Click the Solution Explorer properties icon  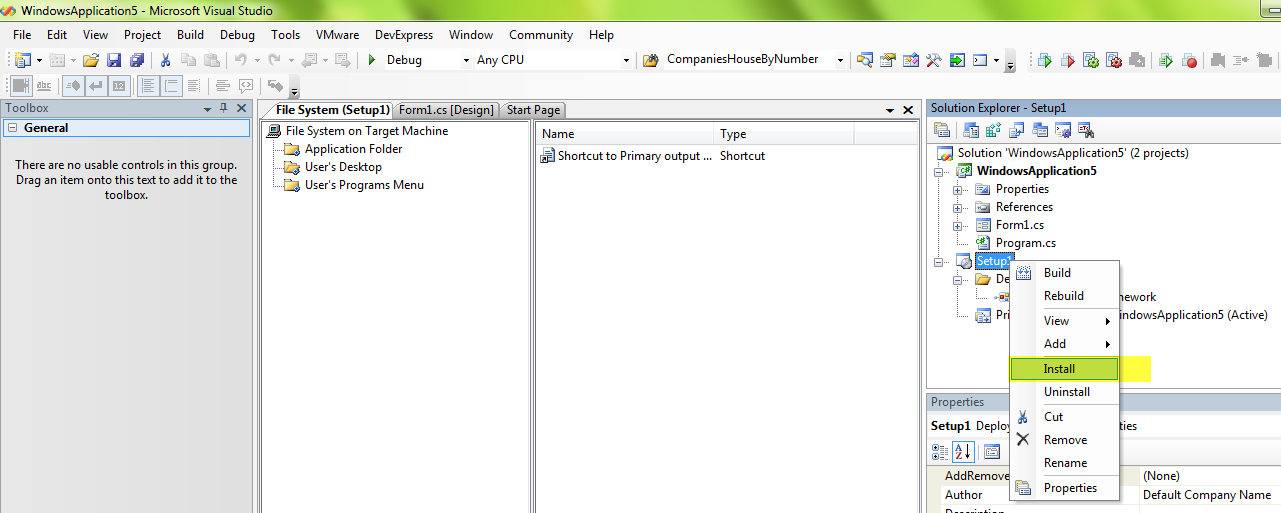[x=942, y=130]
